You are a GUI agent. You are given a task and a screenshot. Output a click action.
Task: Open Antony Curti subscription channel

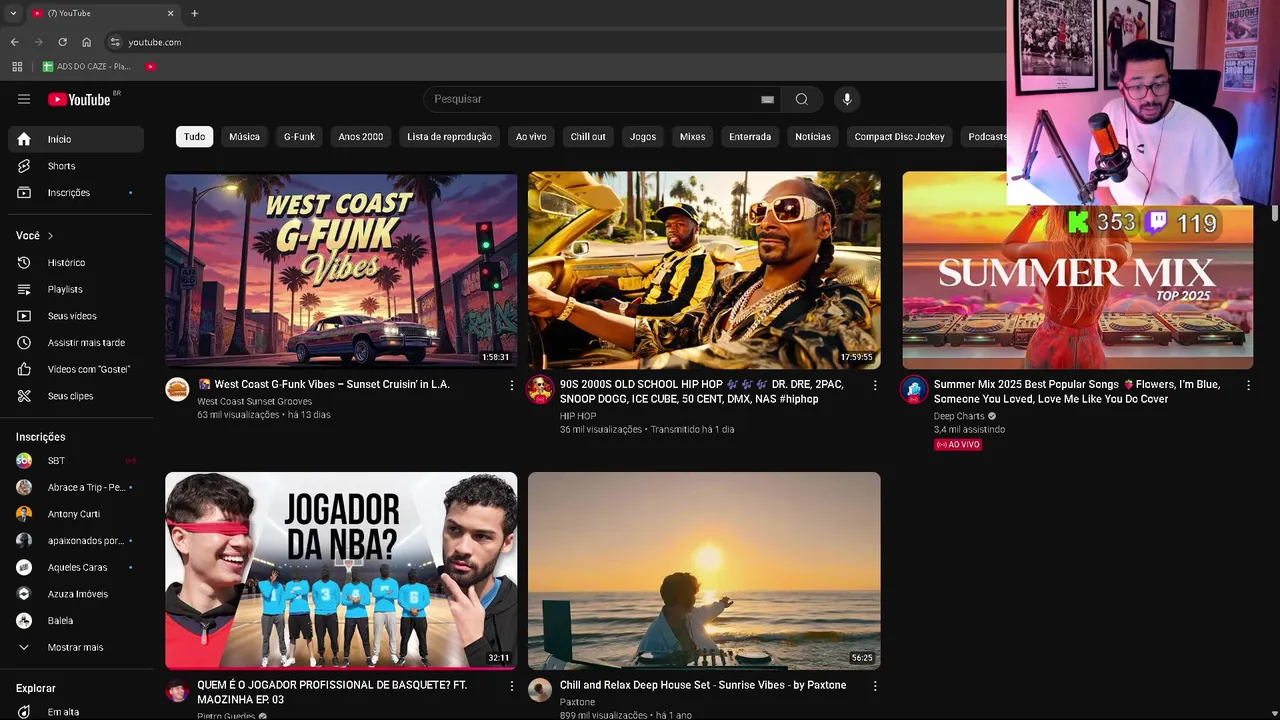coord(76,514)
